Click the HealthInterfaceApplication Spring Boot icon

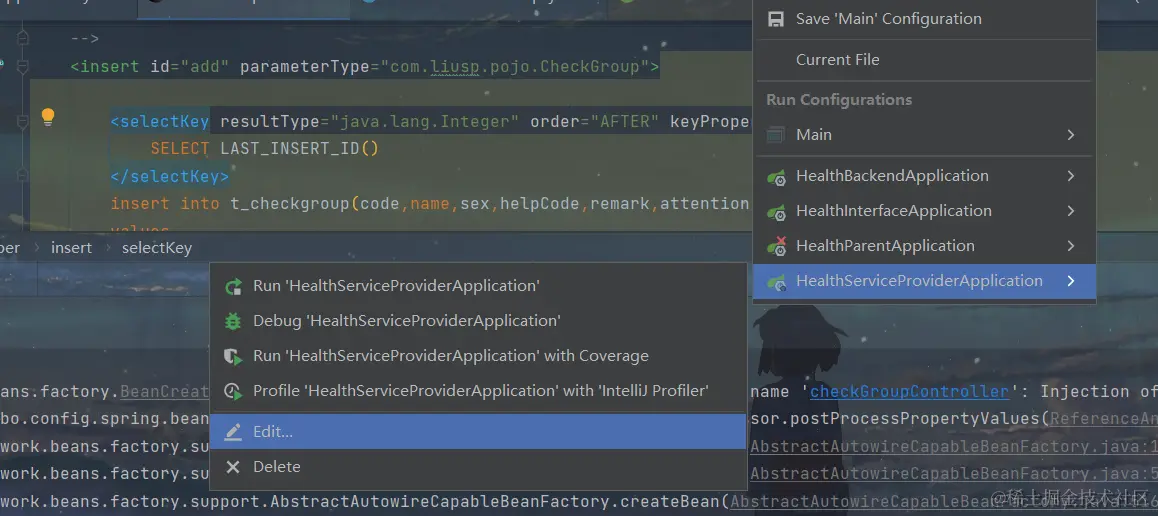coord(775,212)
